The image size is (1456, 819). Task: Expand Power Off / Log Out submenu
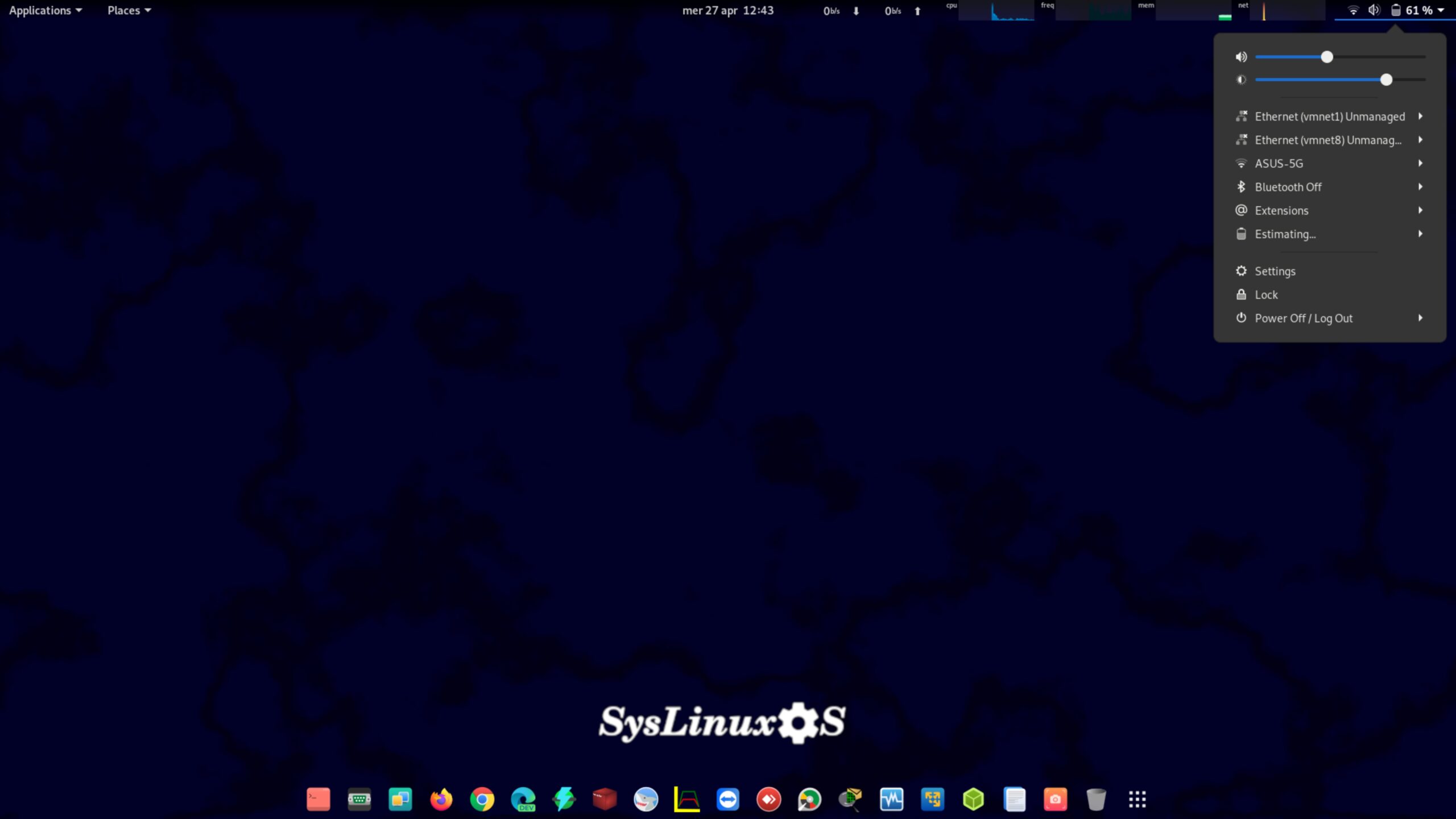point(1330,318)
